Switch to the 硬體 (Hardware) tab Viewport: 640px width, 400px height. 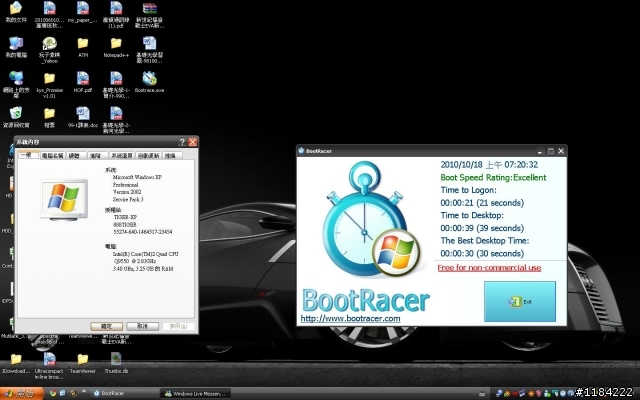[75, 156]
